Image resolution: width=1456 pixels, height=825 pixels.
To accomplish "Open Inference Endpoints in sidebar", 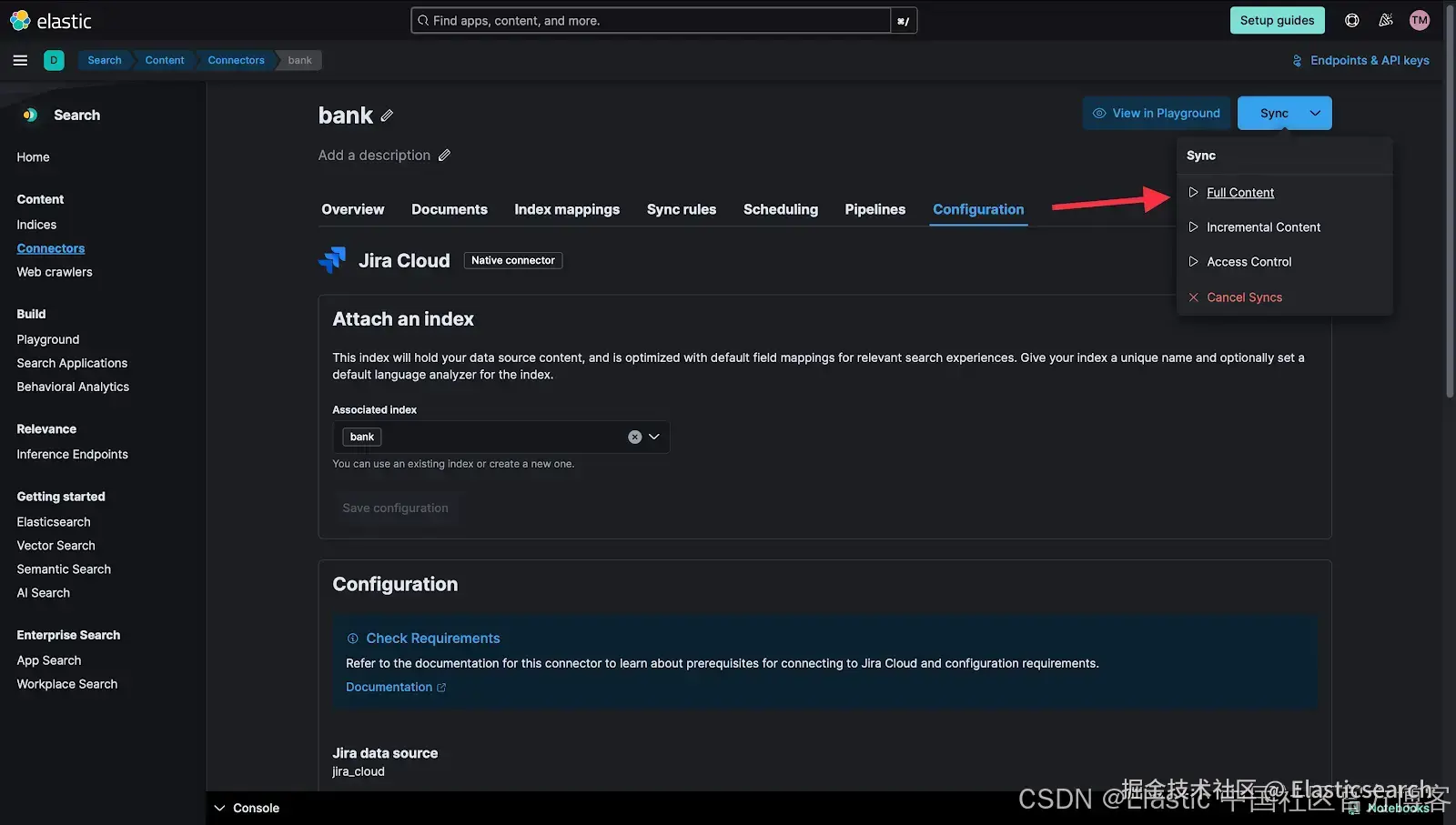I will click(x=72, y=455).
